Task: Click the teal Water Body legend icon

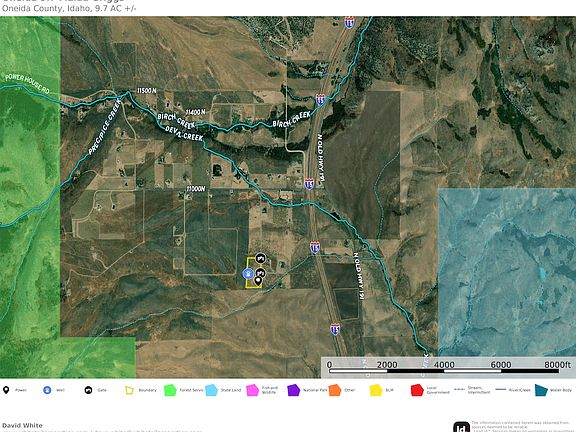Action: pyautogui.click(x=541, y=390)
